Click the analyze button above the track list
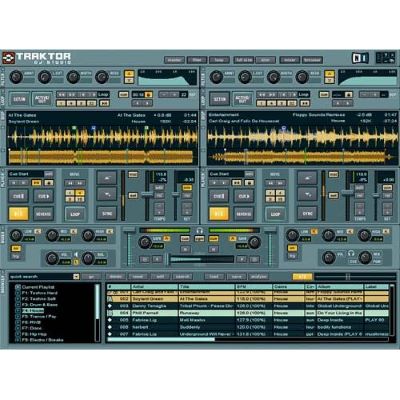This screenshot has height=400, width=400. (258, 277)
